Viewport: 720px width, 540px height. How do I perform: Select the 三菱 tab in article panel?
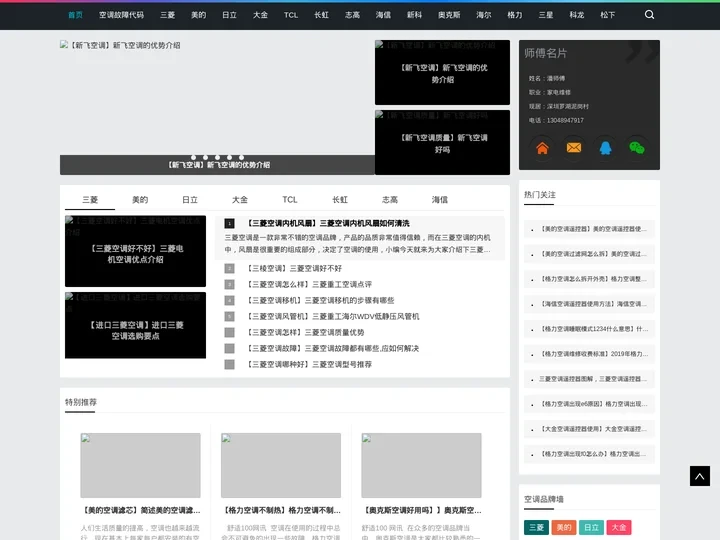tap(90, 200)
